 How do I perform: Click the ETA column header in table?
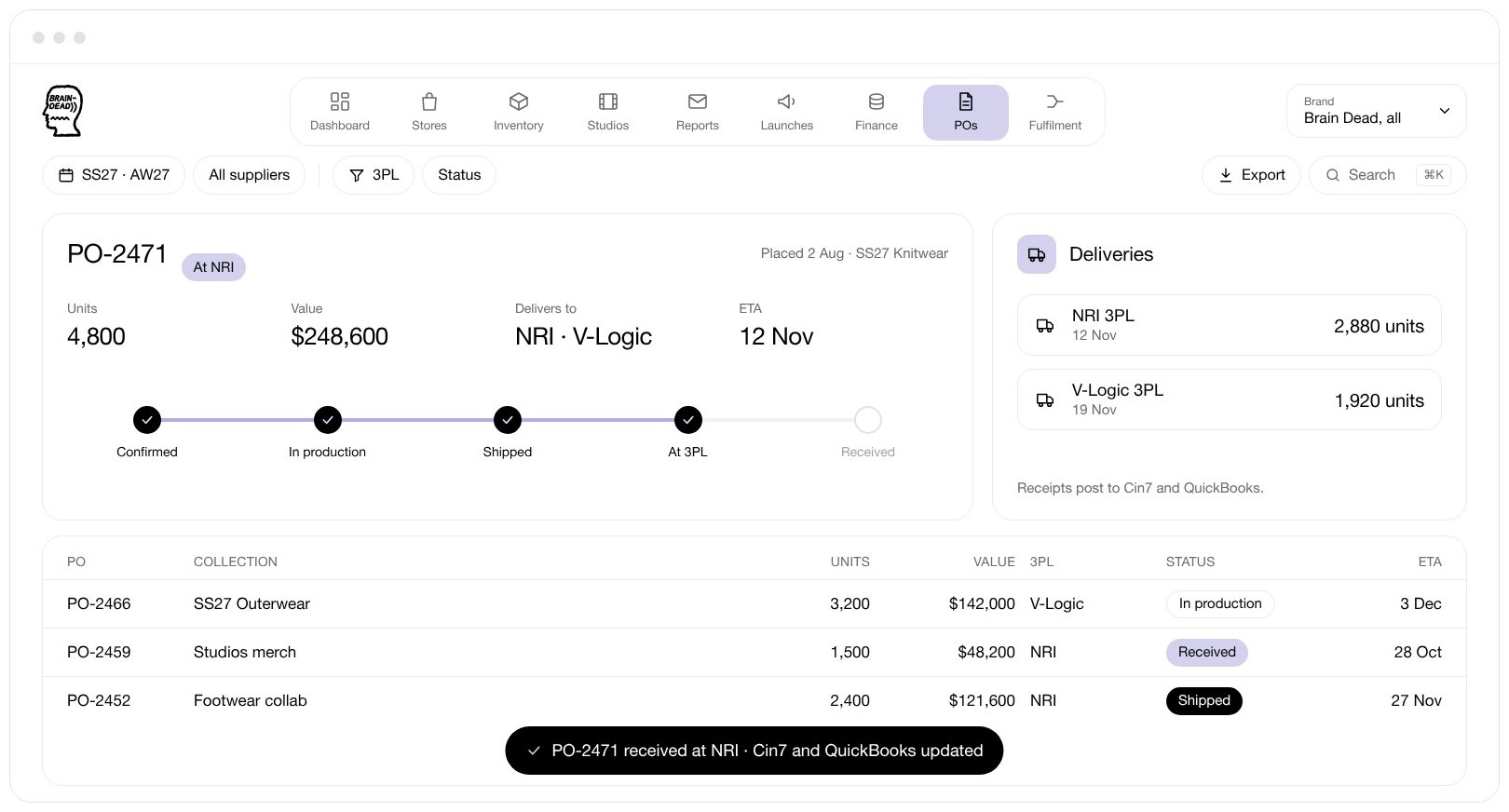tap(1430, 562)
